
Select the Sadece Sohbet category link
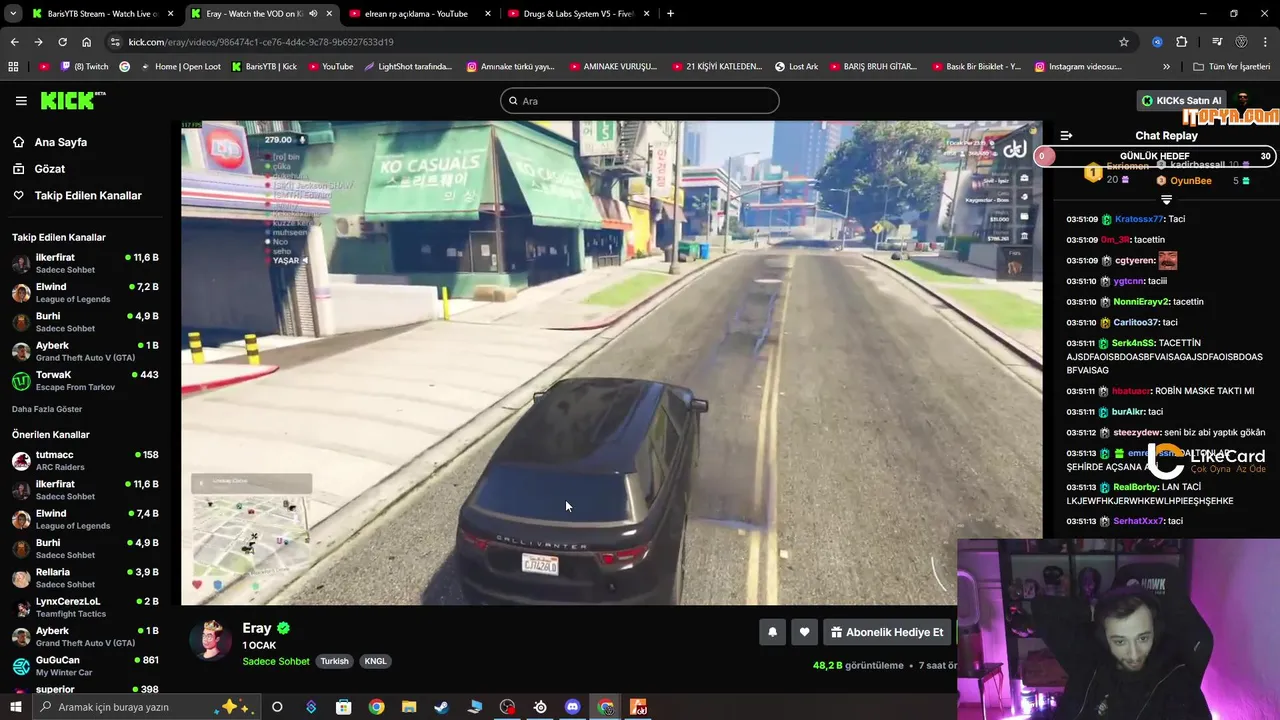pyautogui.click(x=276, y=661)
